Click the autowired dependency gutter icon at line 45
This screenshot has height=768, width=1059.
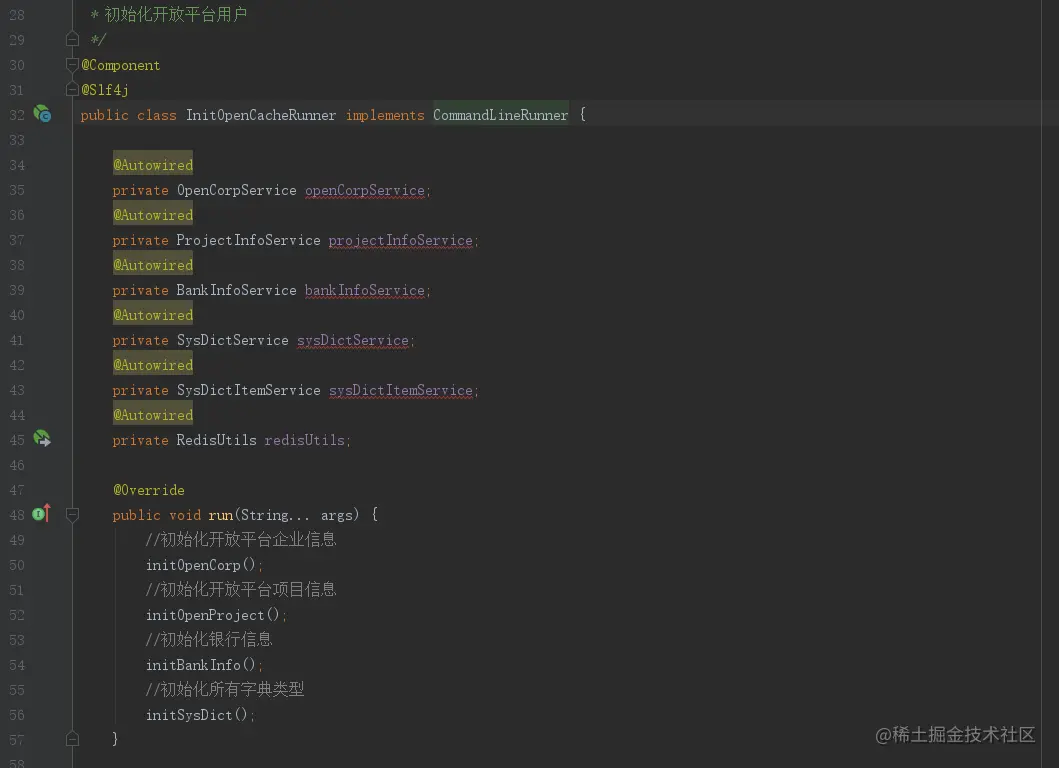pyautogui.click(x=42, y=439)
